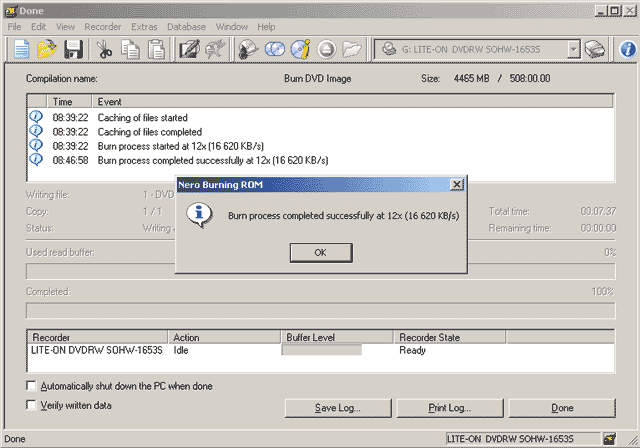The image size is (640, 448).
Task: Open the Help menu
Action: tap(266, 27)
